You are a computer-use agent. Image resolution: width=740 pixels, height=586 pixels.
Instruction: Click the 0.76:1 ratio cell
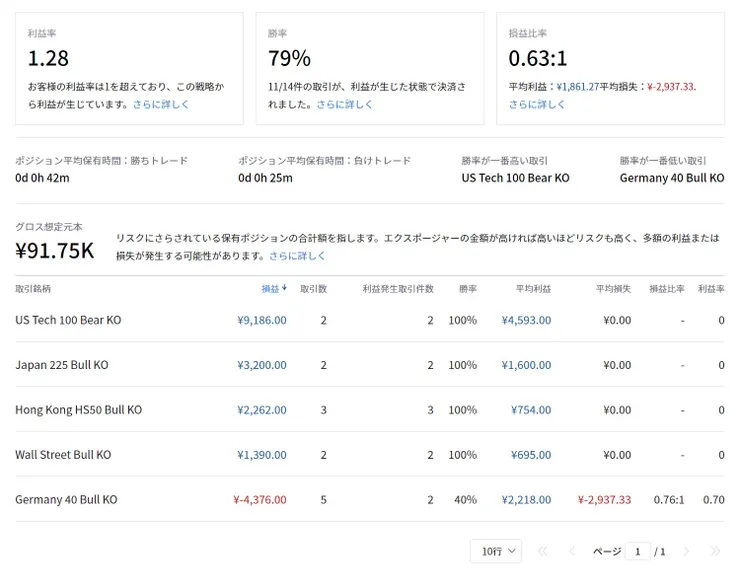pos(669,500)
